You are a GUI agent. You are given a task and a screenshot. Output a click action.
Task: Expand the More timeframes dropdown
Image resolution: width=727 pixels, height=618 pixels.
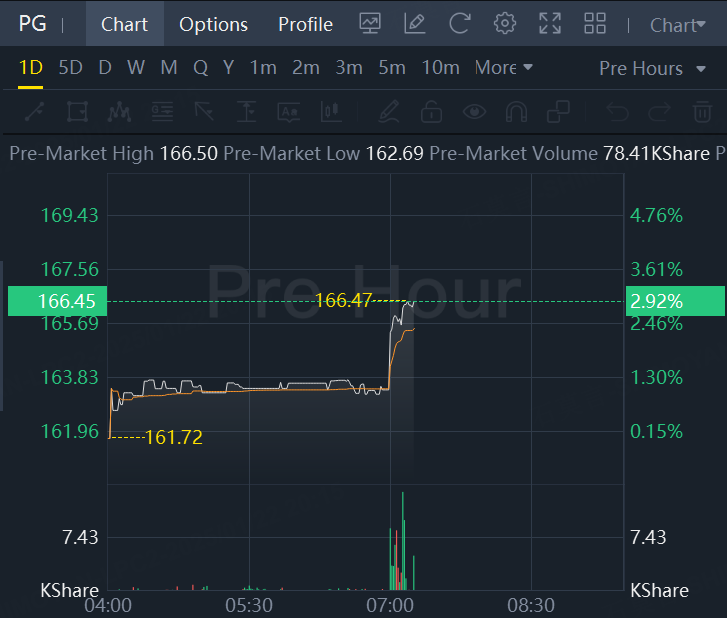pos(504,68)
